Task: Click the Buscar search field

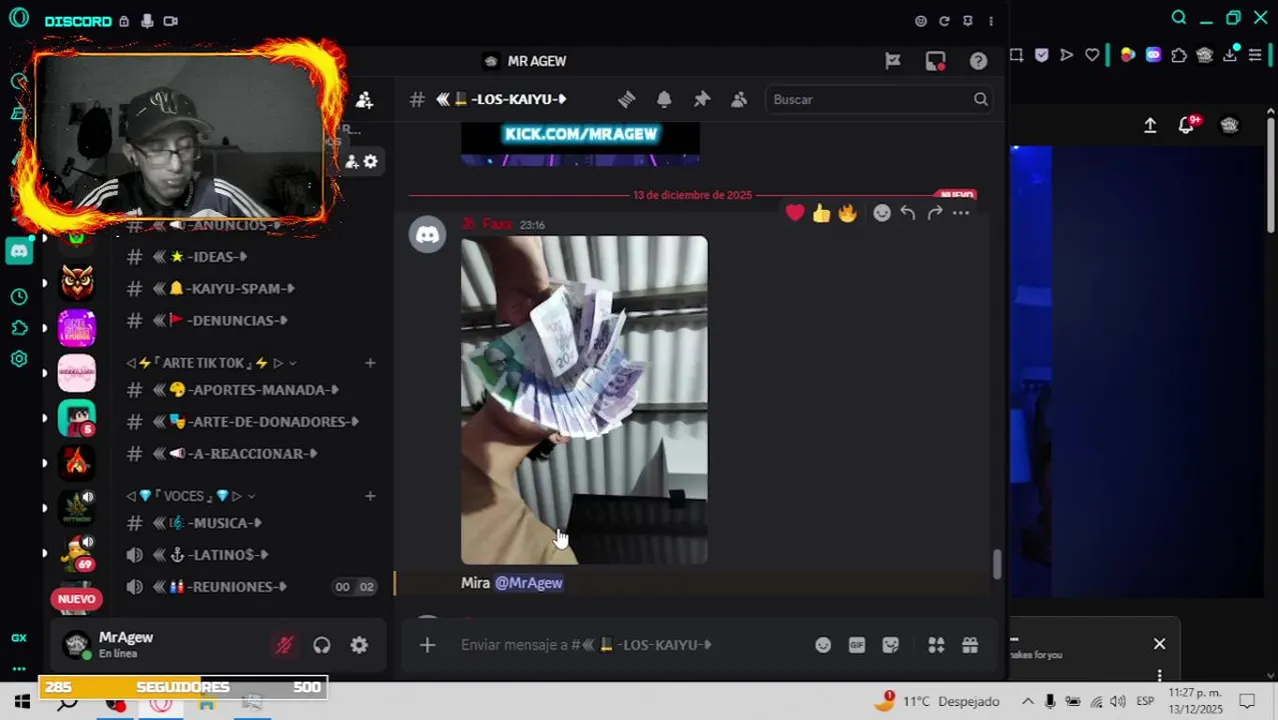Action: pyautogui.click(x=880, y=99)
